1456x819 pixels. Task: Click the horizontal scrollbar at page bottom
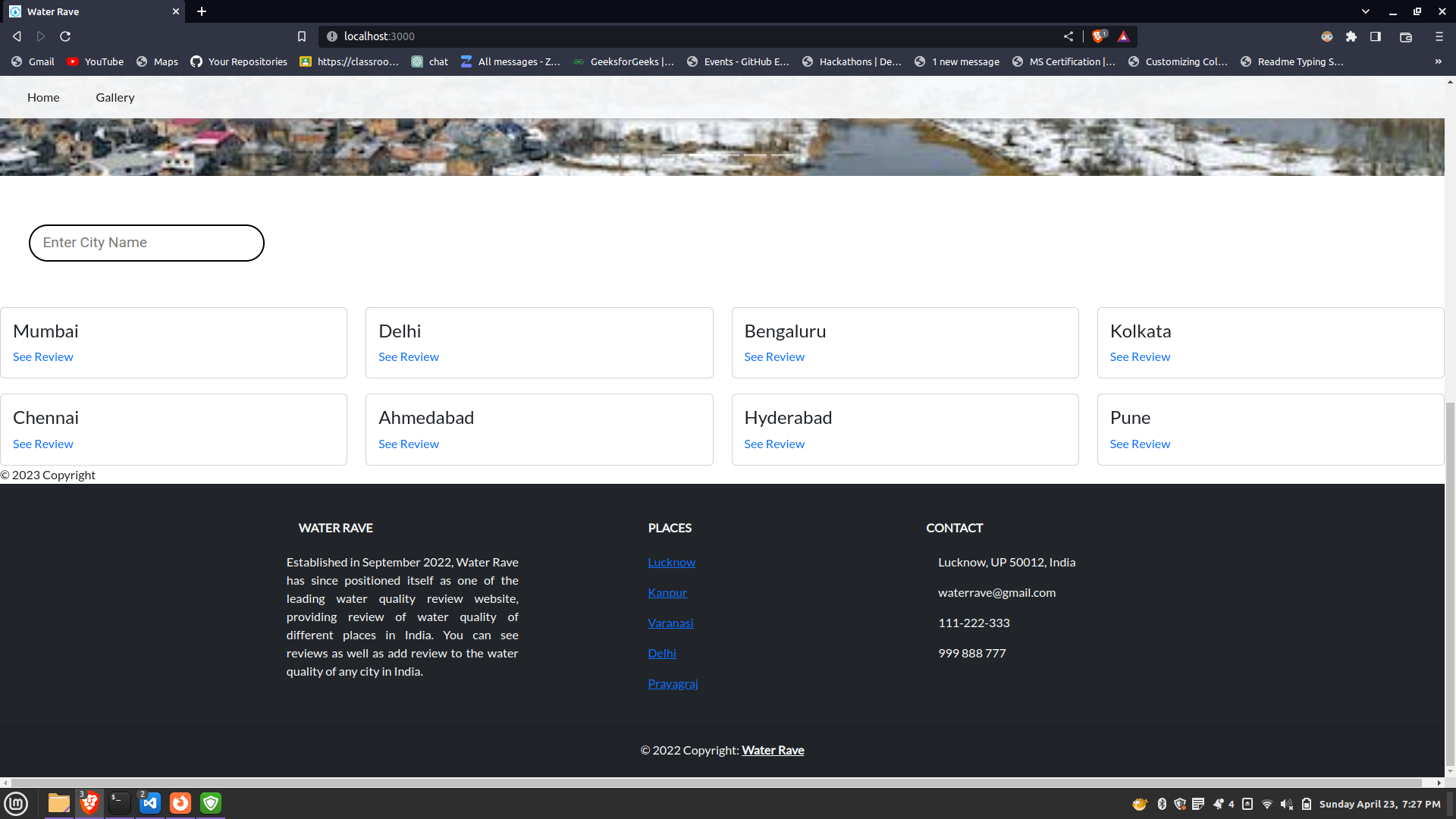[x=713, y=782]
